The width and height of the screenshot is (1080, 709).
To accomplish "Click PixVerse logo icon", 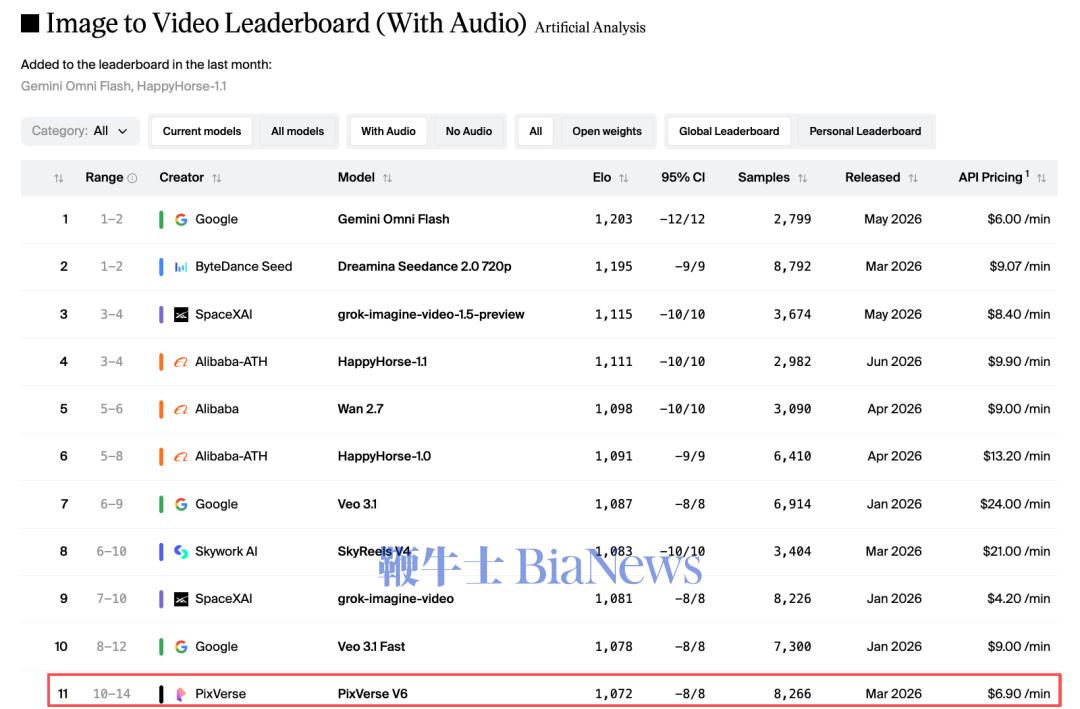I will (181, 694).
